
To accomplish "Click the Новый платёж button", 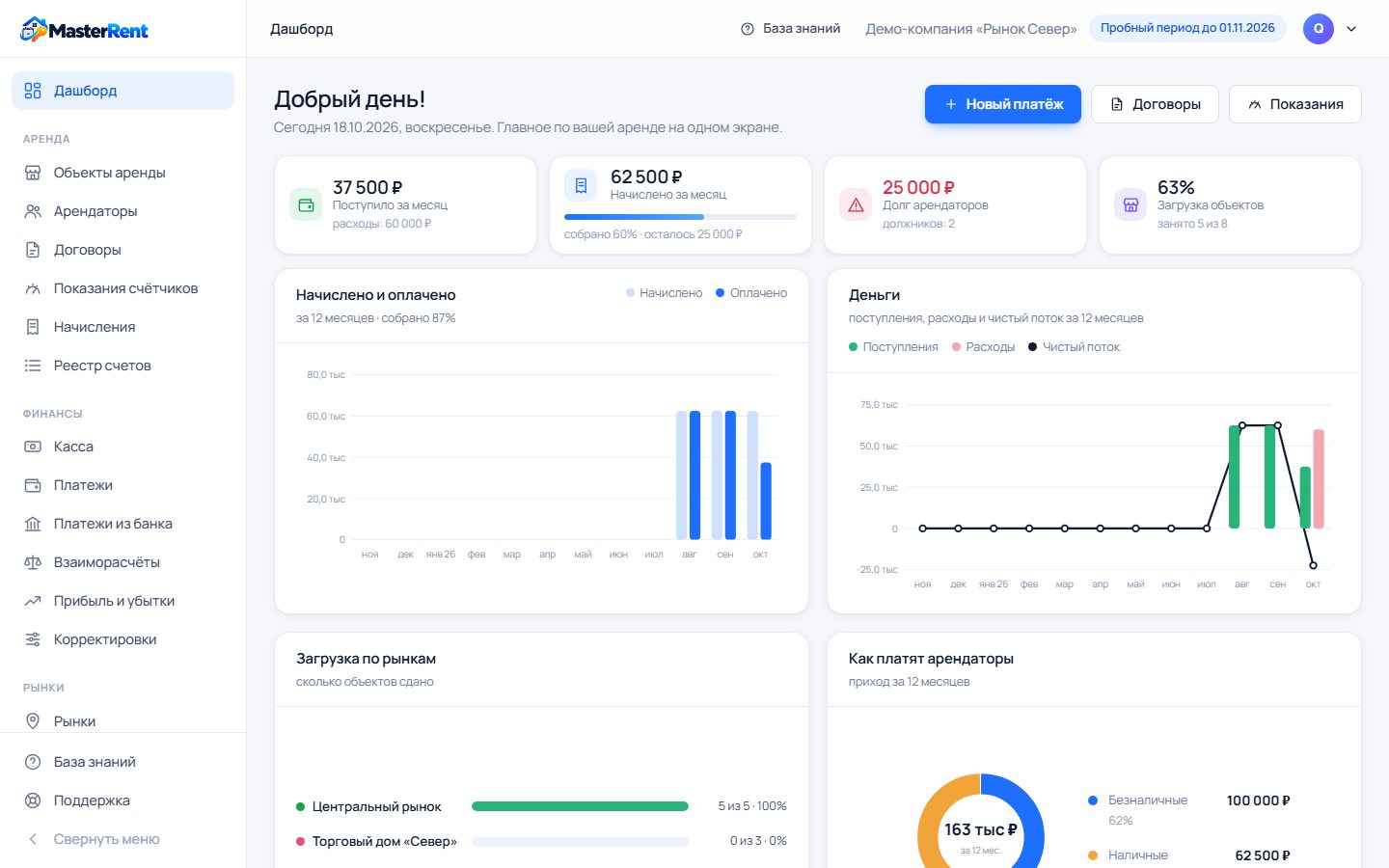I will [1003, 104].
